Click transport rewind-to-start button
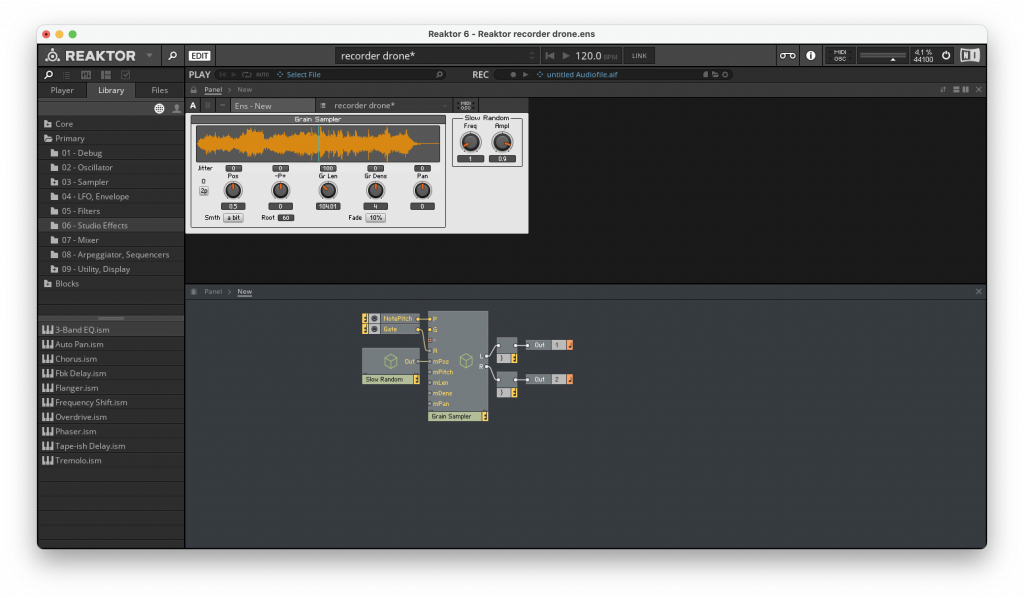This screenshot has height=598, width=1024. tap(549, 55)
